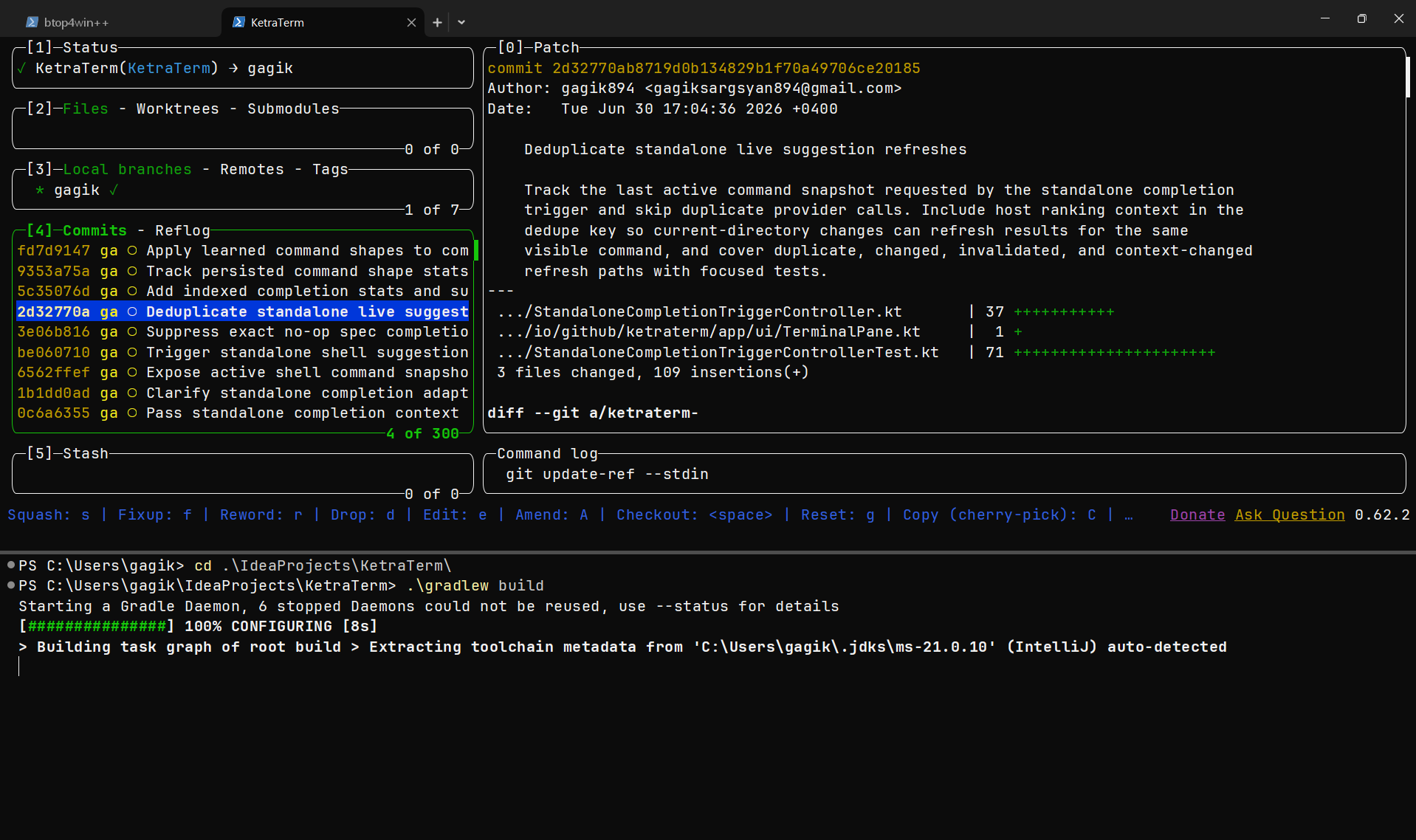1416x840 pixels.
Task: Select commit 0c6a6355 Pass standalone completion context
Action: (243, 413)
